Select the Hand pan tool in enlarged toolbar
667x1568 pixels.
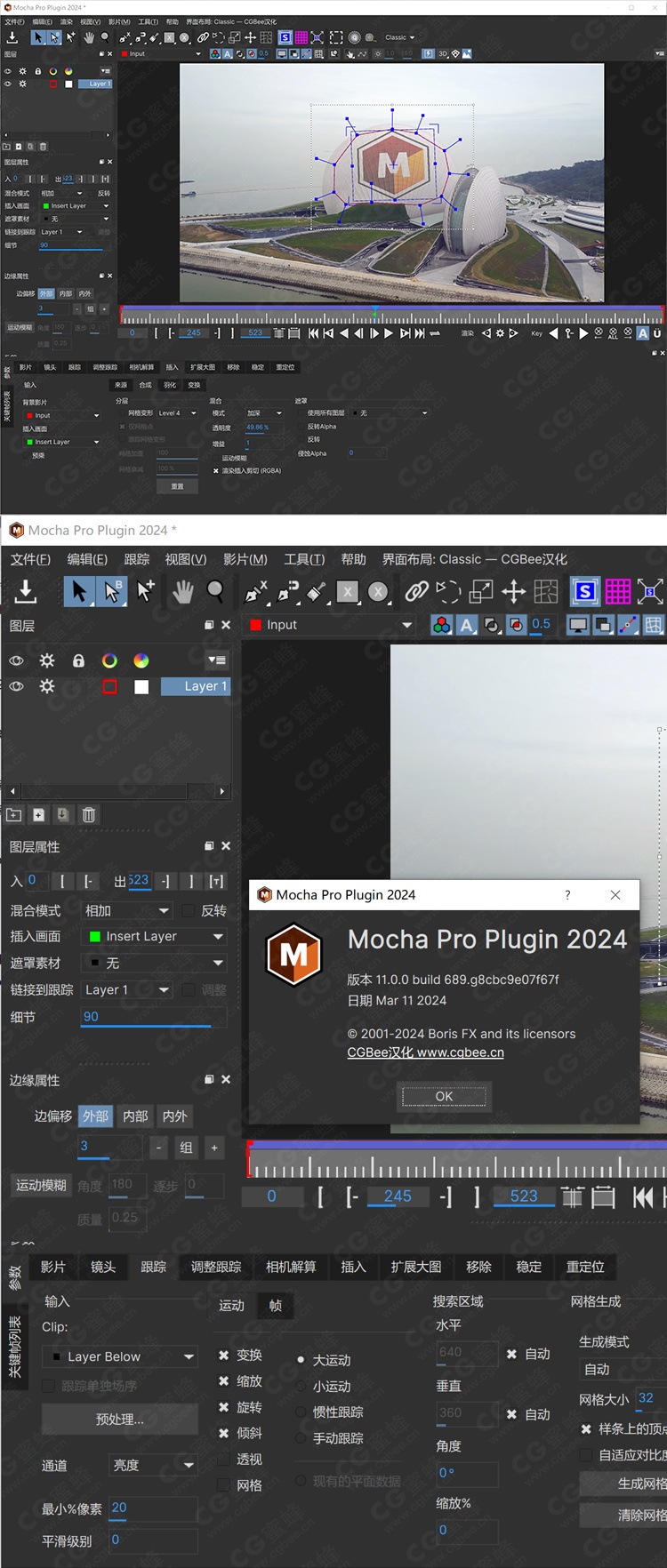tap(182, 591)
